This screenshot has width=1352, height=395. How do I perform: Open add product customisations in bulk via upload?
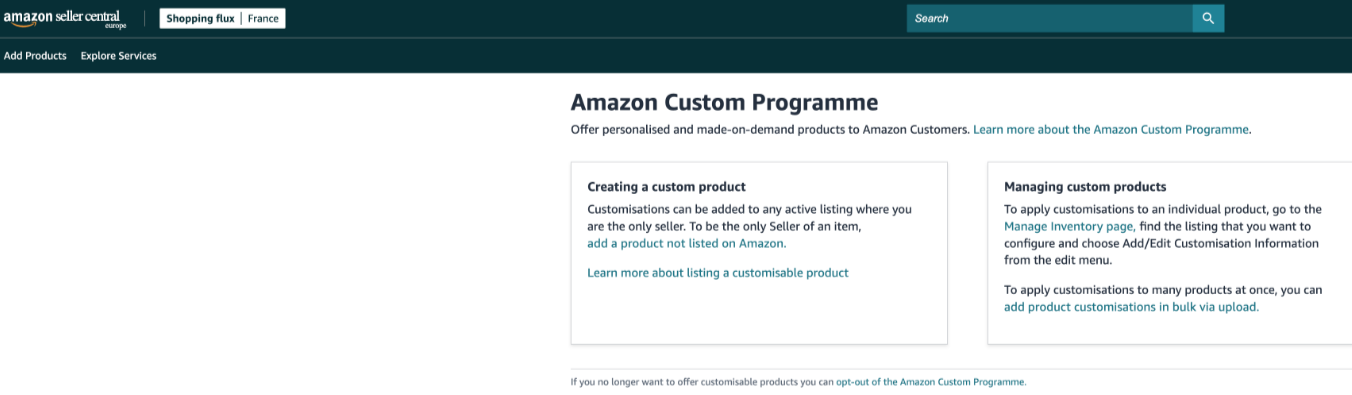point(1130,308)
